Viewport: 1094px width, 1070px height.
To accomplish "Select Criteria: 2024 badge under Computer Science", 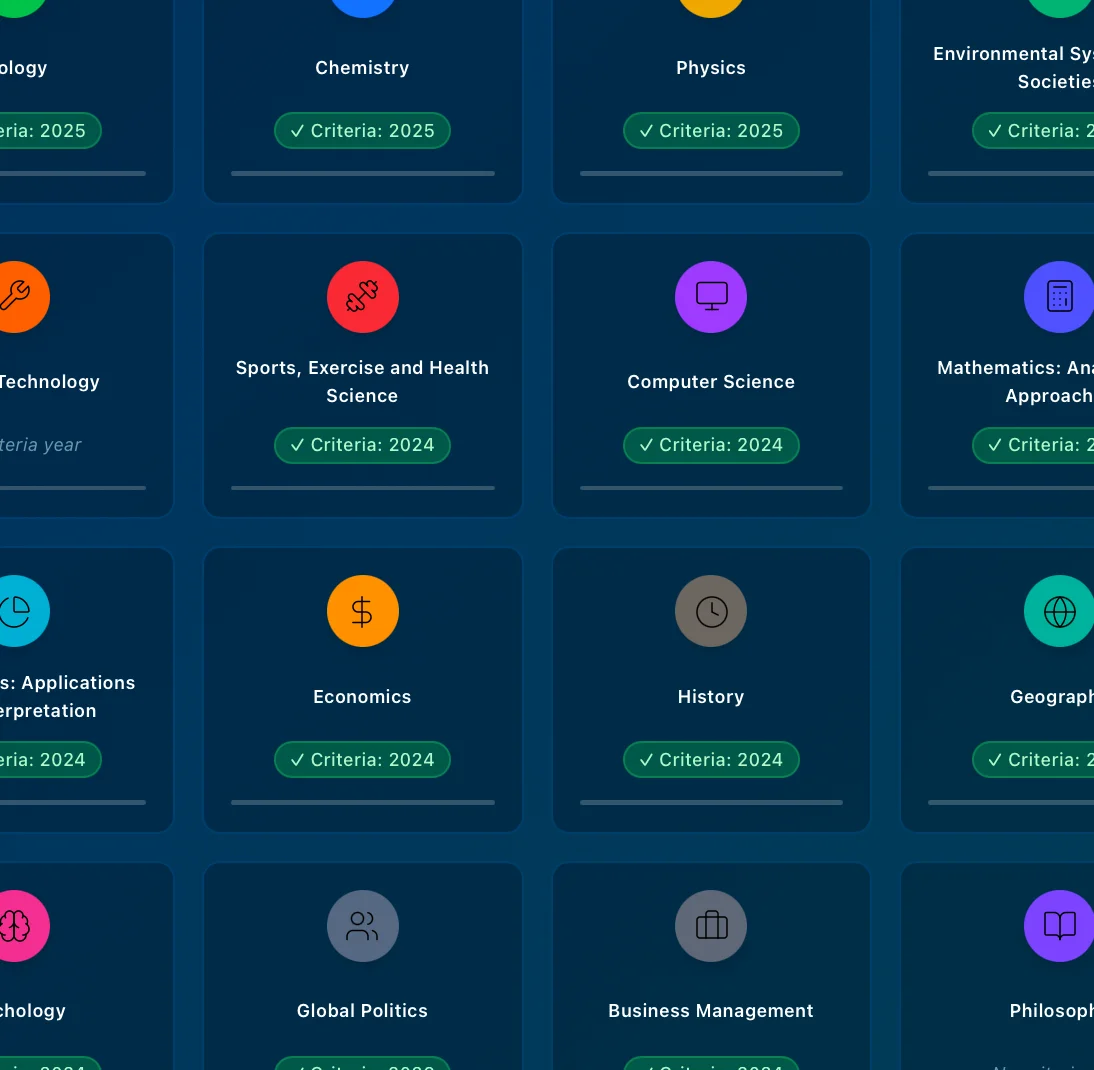I will coord(711,445).
